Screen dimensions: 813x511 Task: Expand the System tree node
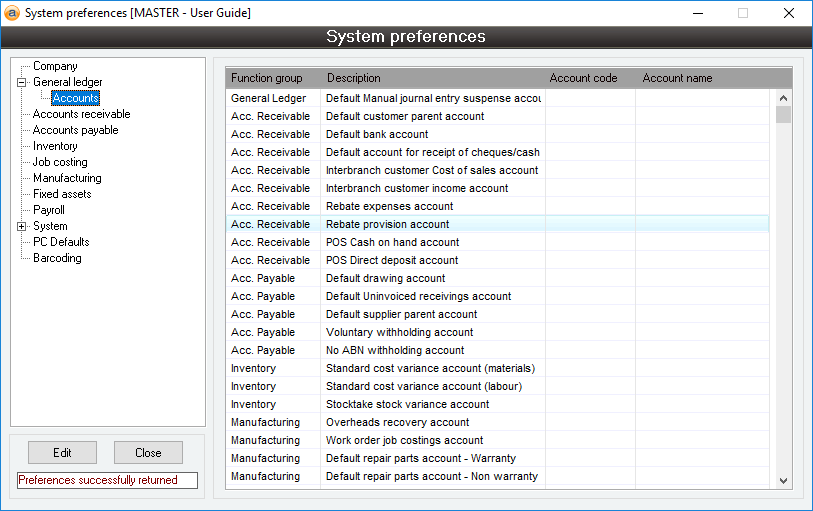pos(22,227)
